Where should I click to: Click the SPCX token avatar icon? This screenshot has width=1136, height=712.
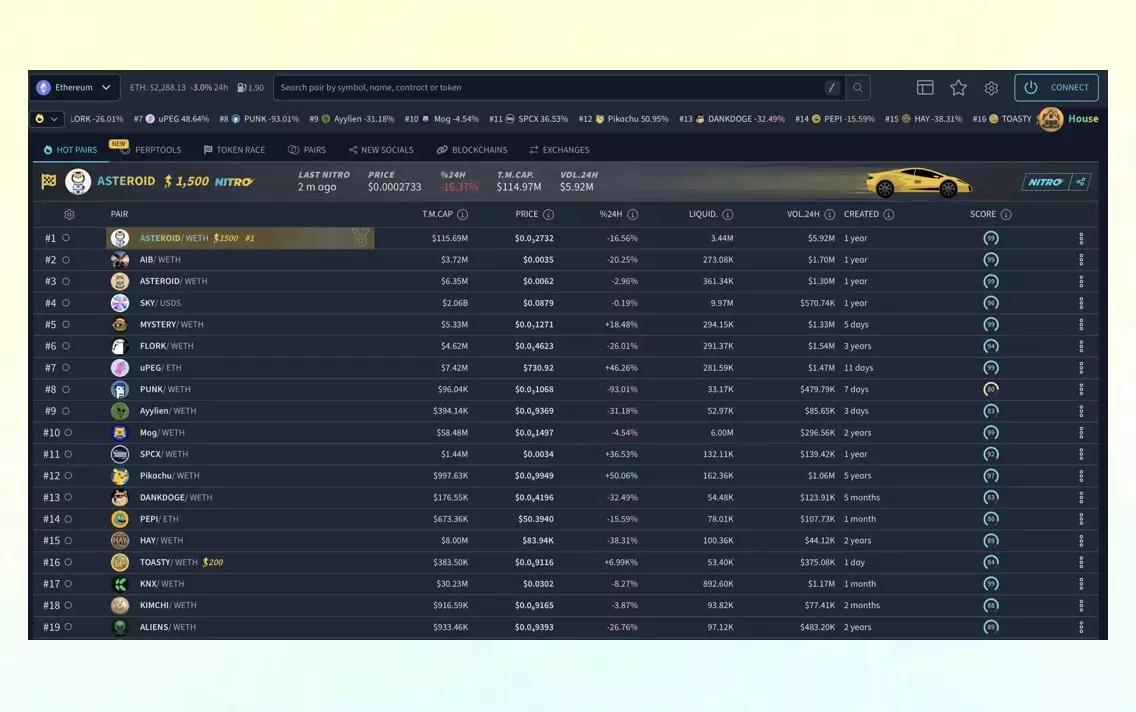[120, 454]
